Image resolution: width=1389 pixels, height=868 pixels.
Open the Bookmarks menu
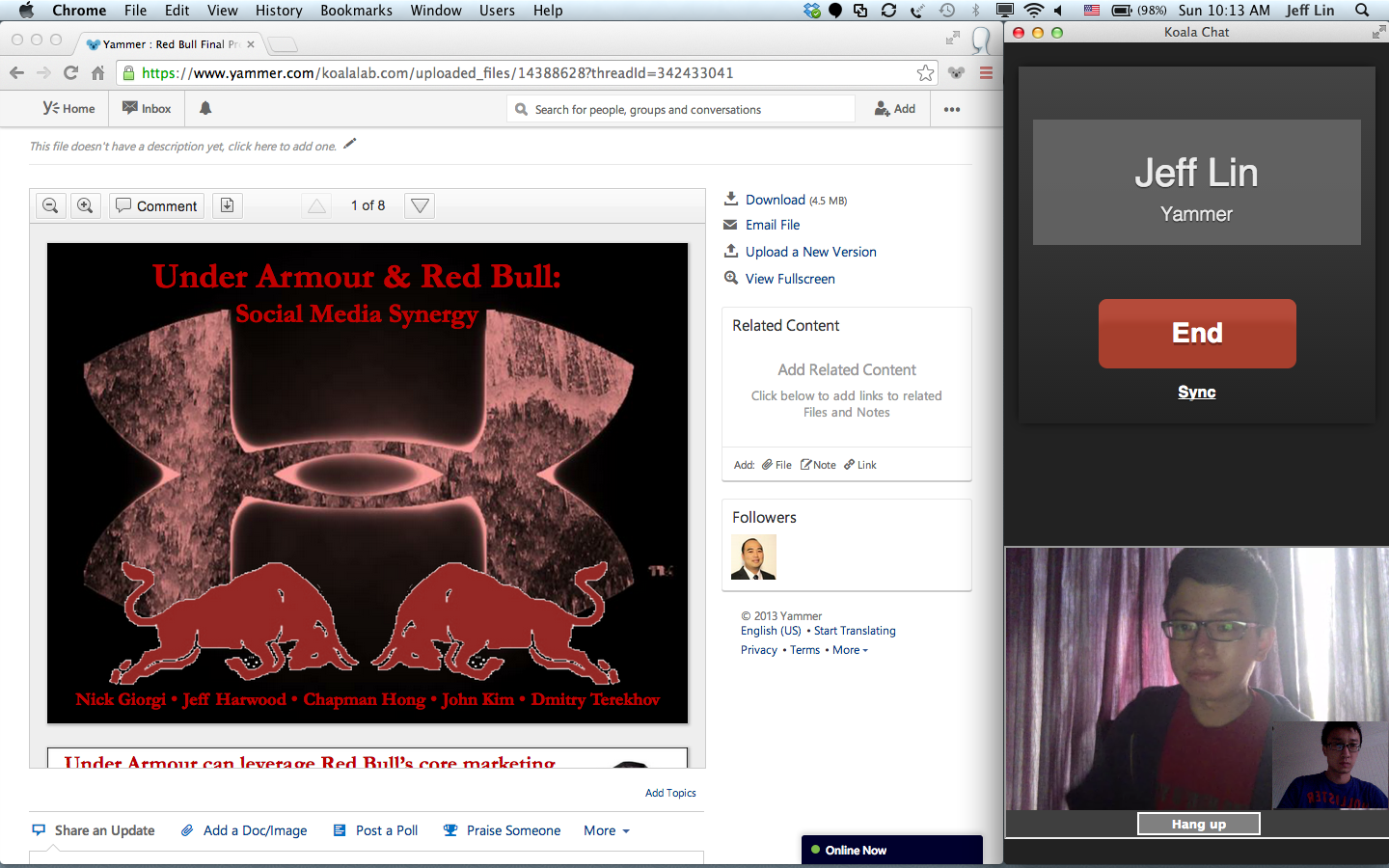click(x=356, y=11)
